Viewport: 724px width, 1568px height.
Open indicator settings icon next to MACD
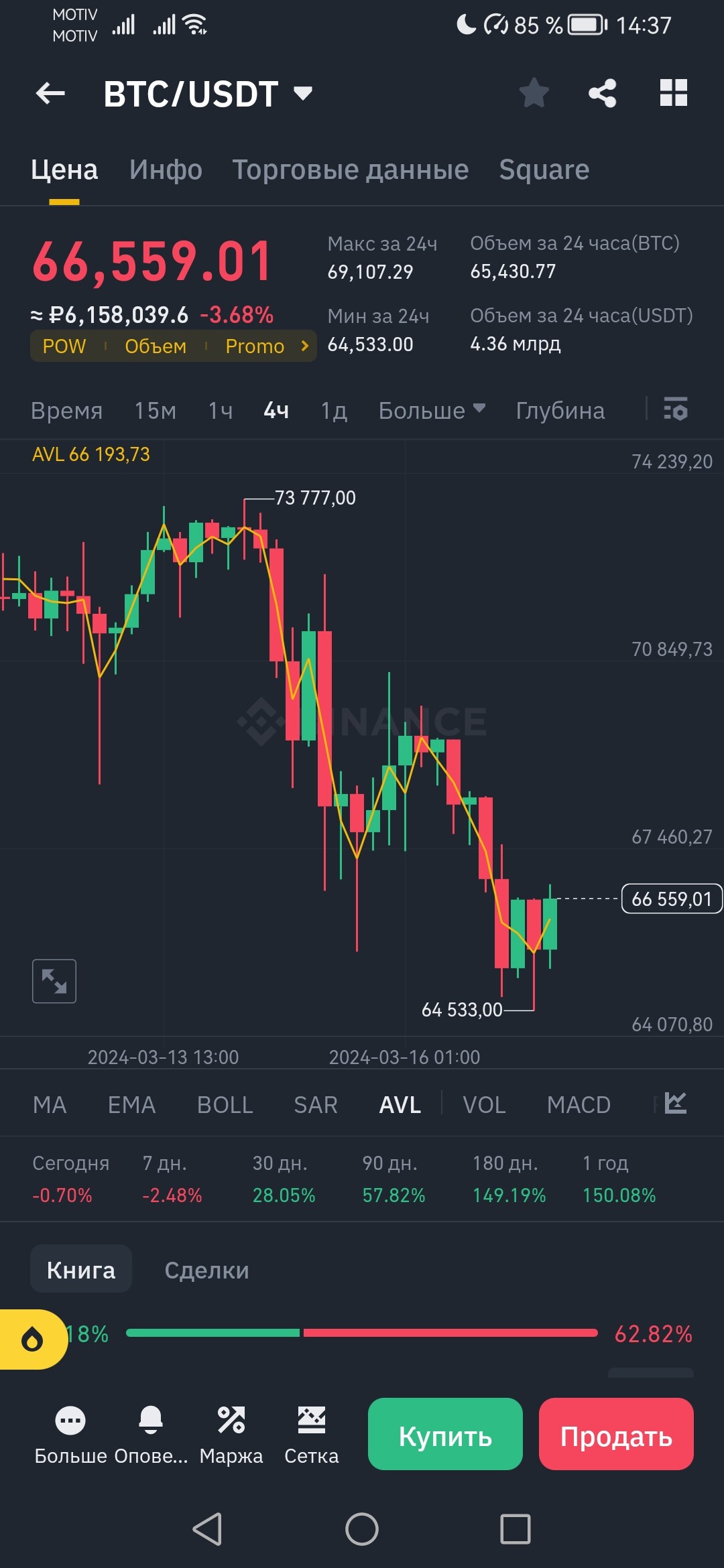tap(676, 1103)
